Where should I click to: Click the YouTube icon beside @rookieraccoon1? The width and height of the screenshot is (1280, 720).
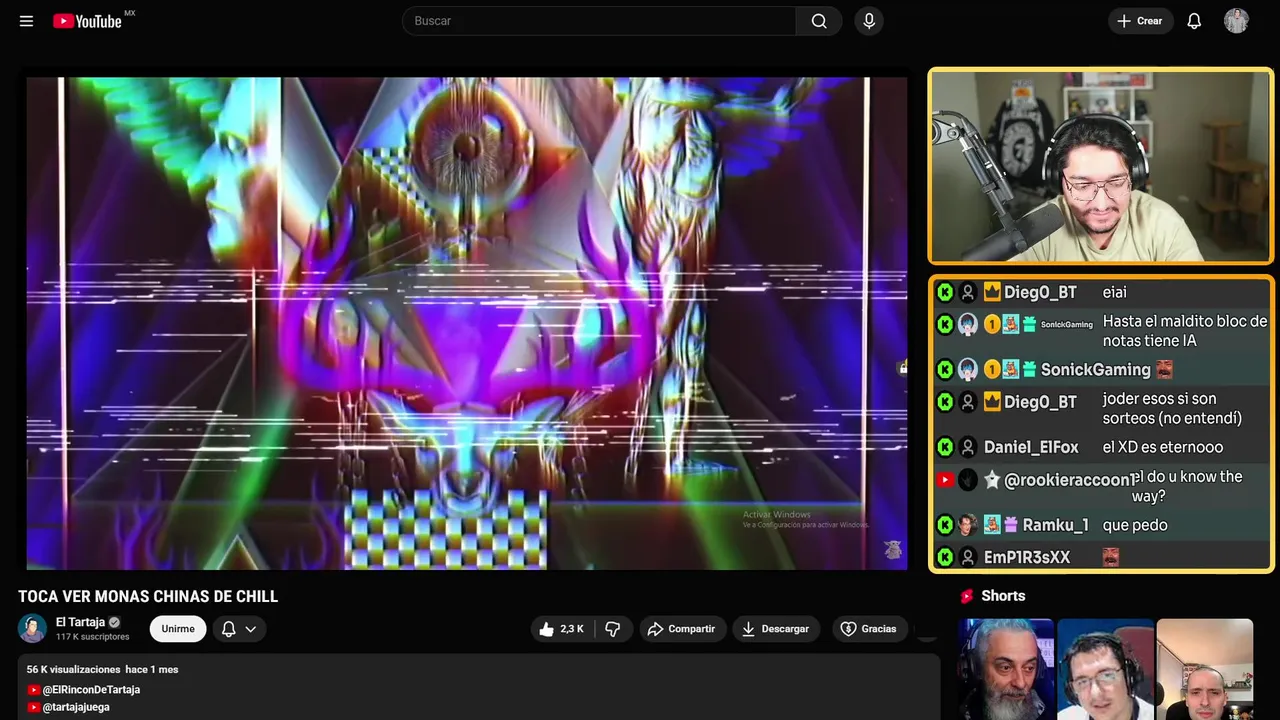click(x=945, y=480)
